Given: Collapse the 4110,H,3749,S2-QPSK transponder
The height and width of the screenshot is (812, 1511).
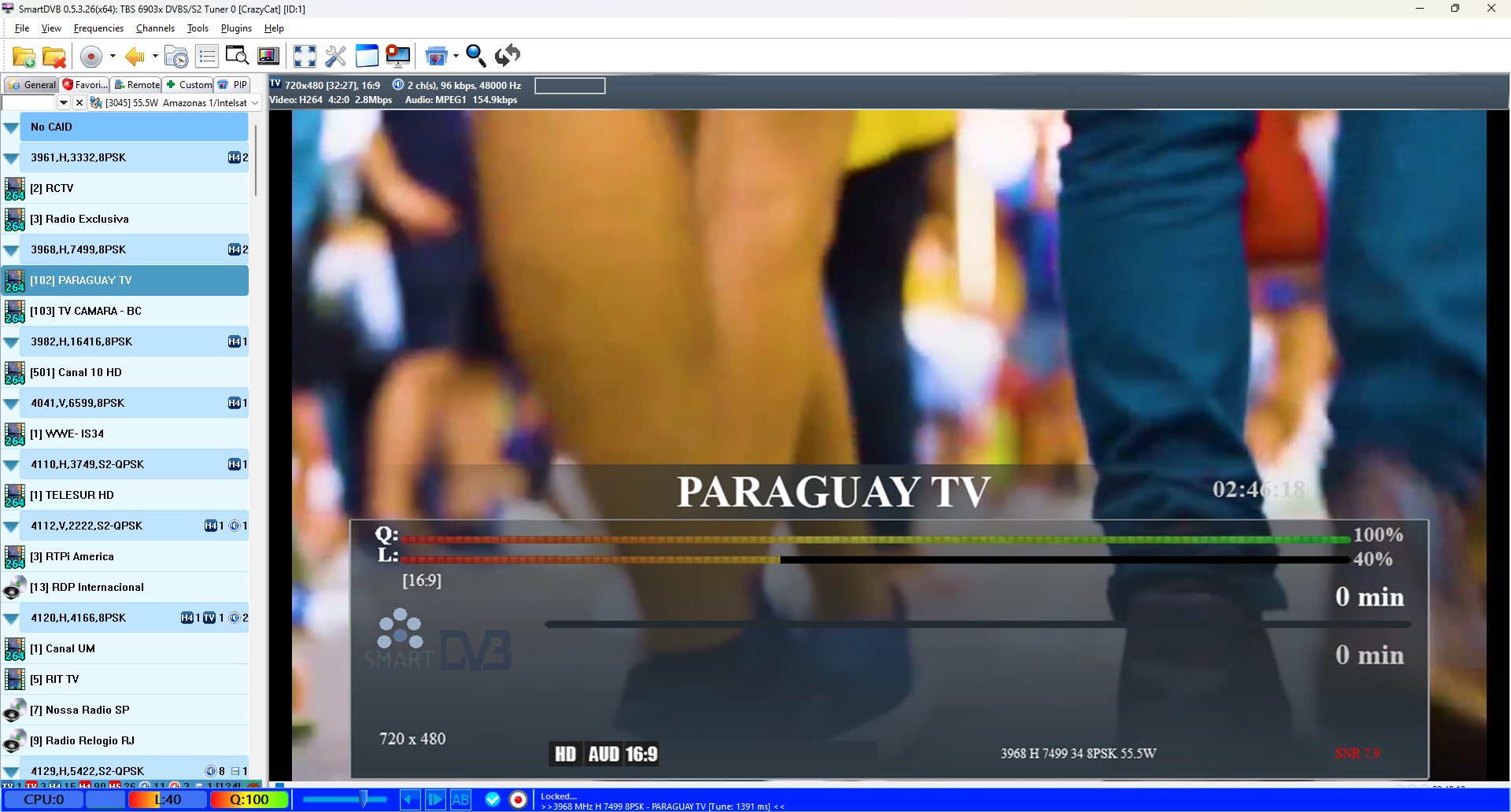Looking at the screenshot, I should click(x=11, y=465).
